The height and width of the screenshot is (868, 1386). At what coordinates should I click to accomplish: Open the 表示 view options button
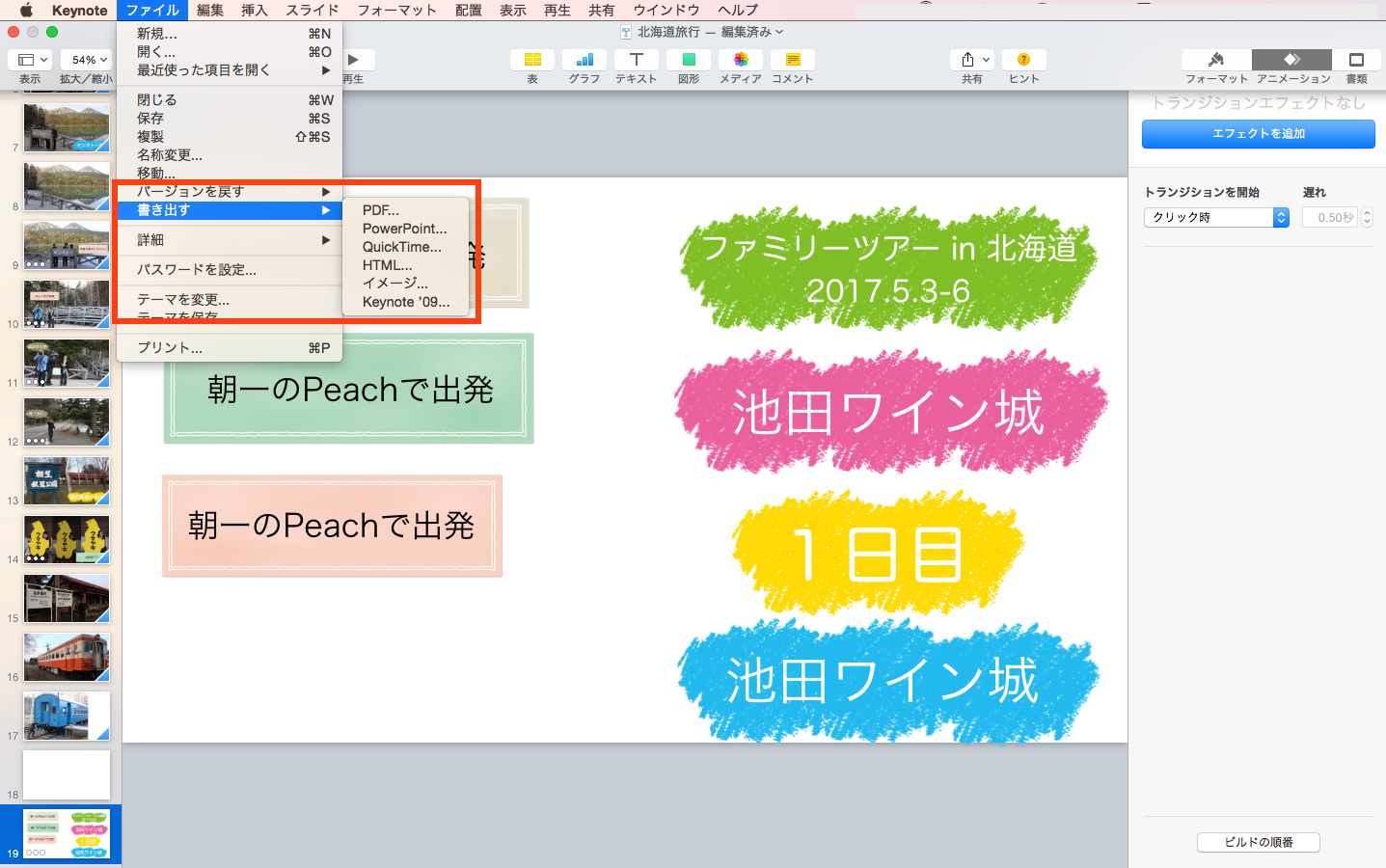point(31,60)
